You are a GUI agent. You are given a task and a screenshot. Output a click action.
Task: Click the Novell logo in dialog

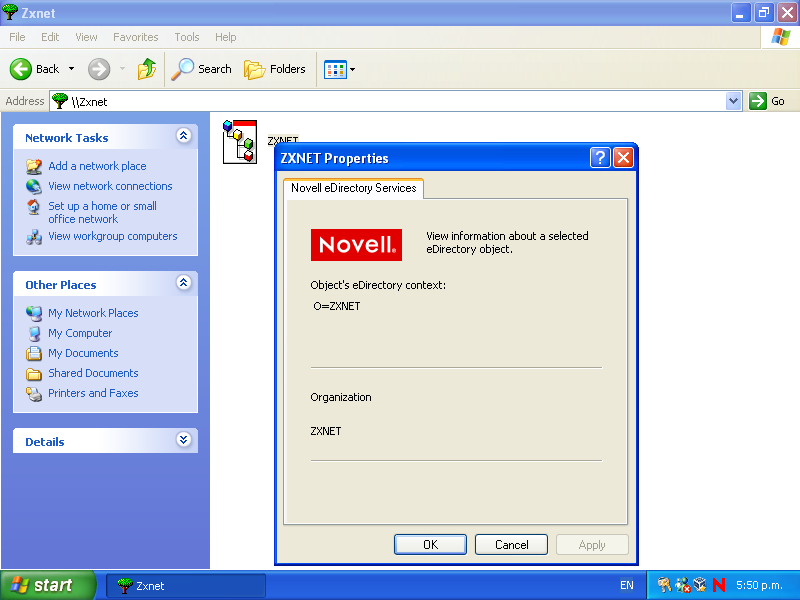pos(356,245)
